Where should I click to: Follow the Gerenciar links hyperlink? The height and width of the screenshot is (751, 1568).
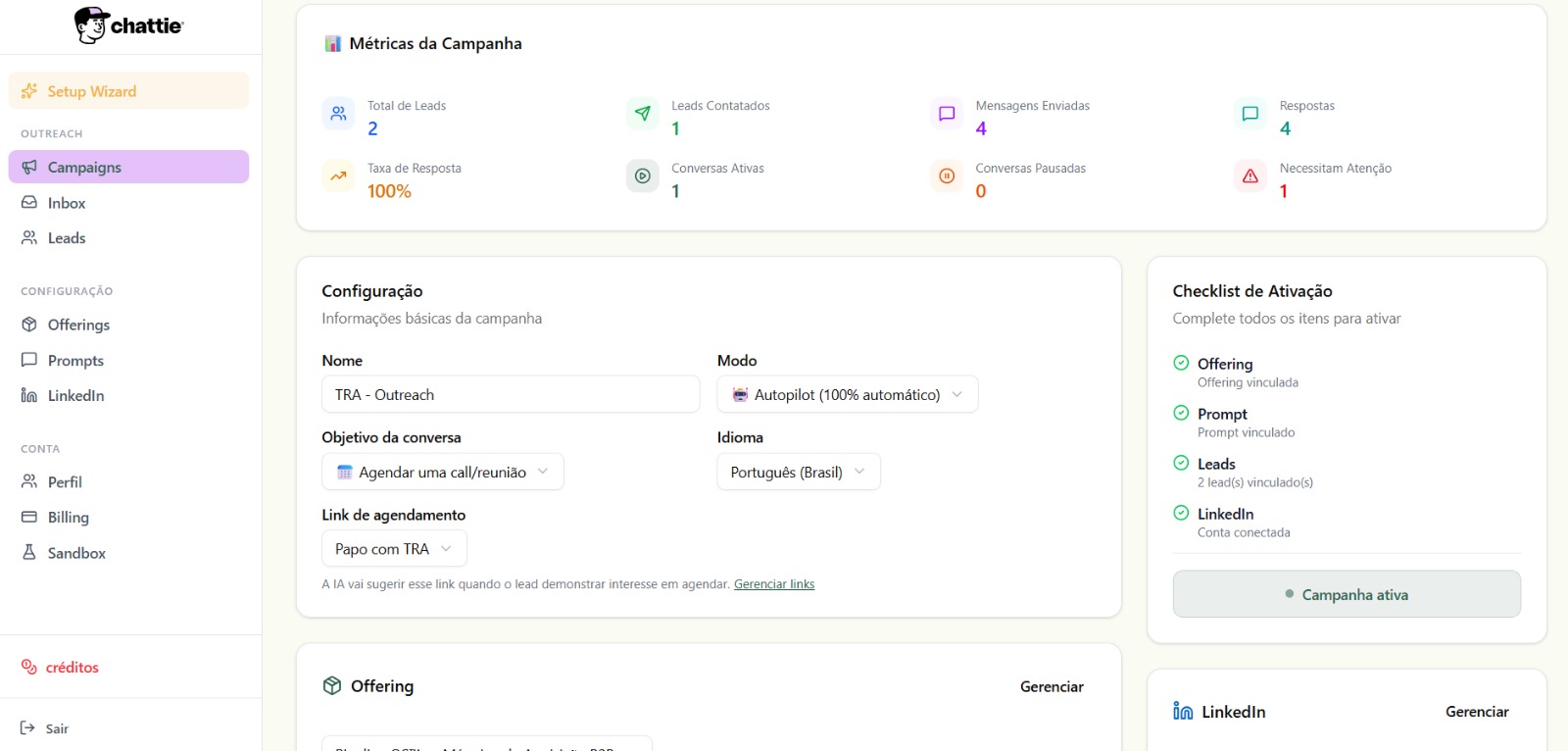point(774,584)
